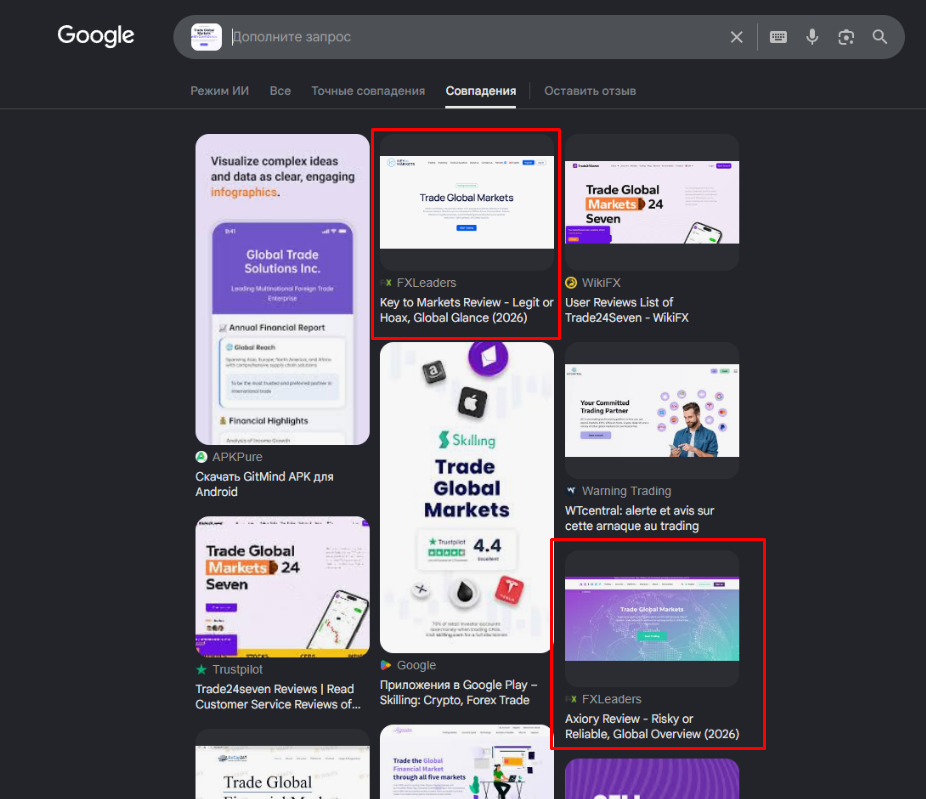
Task: Open 'Axiory Review - Risky or Reliable' link
Action: point(652,726)
